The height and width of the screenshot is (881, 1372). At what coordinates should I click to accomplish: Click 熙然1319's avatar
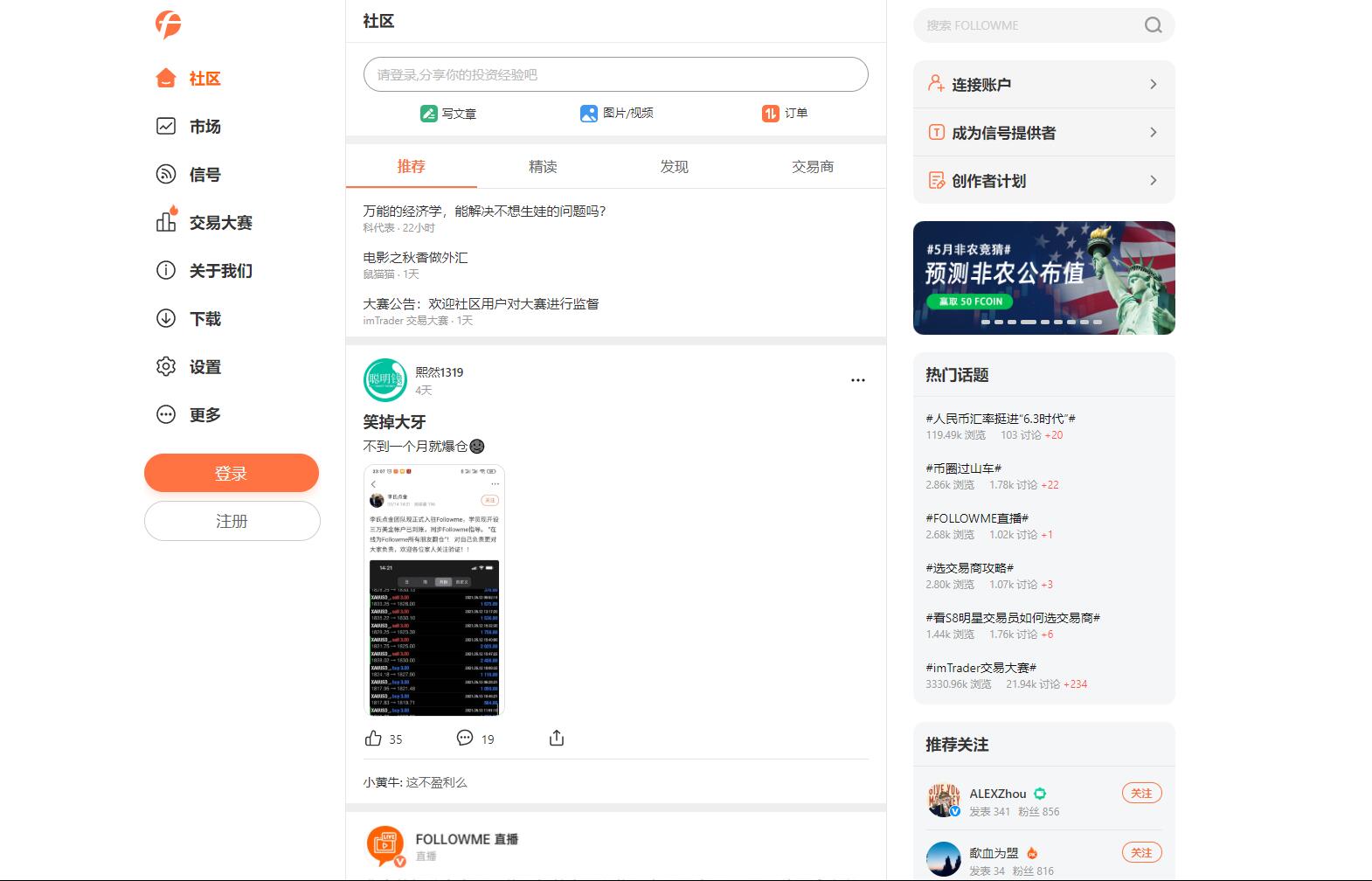[385, 379]
